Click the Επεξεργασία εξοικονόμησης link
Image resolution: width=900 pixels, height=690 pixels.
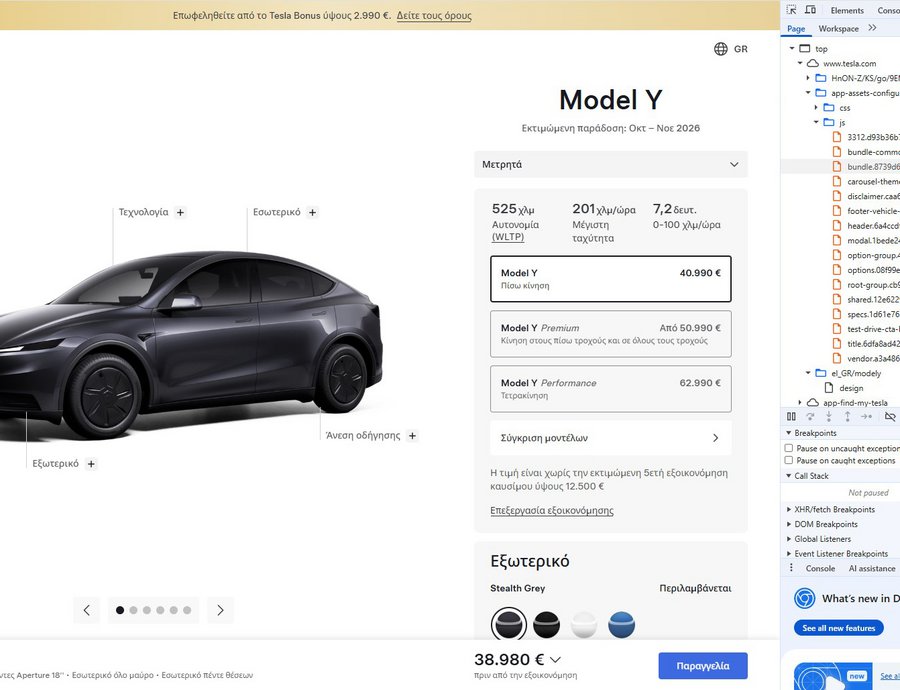tap(552, 510)
